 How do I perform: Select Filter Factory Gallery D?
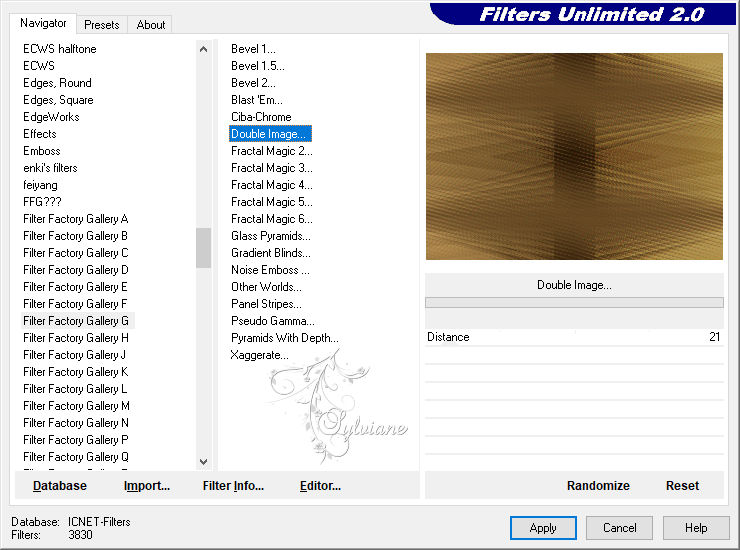coord(76,270)
